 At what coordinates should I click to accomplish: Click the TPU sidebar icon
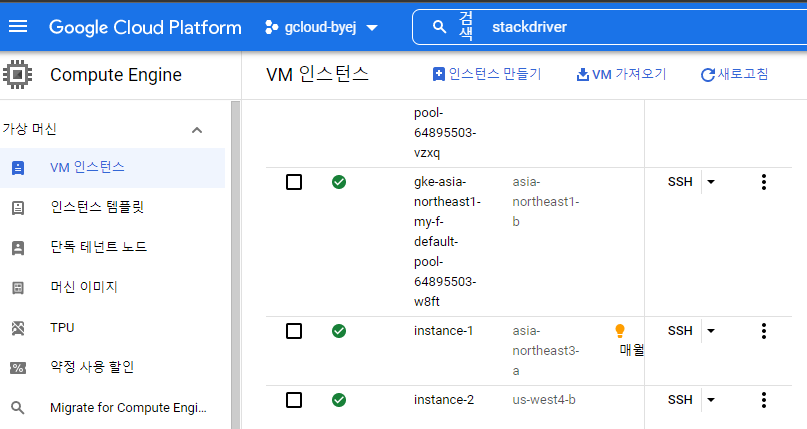click(18, 328)
